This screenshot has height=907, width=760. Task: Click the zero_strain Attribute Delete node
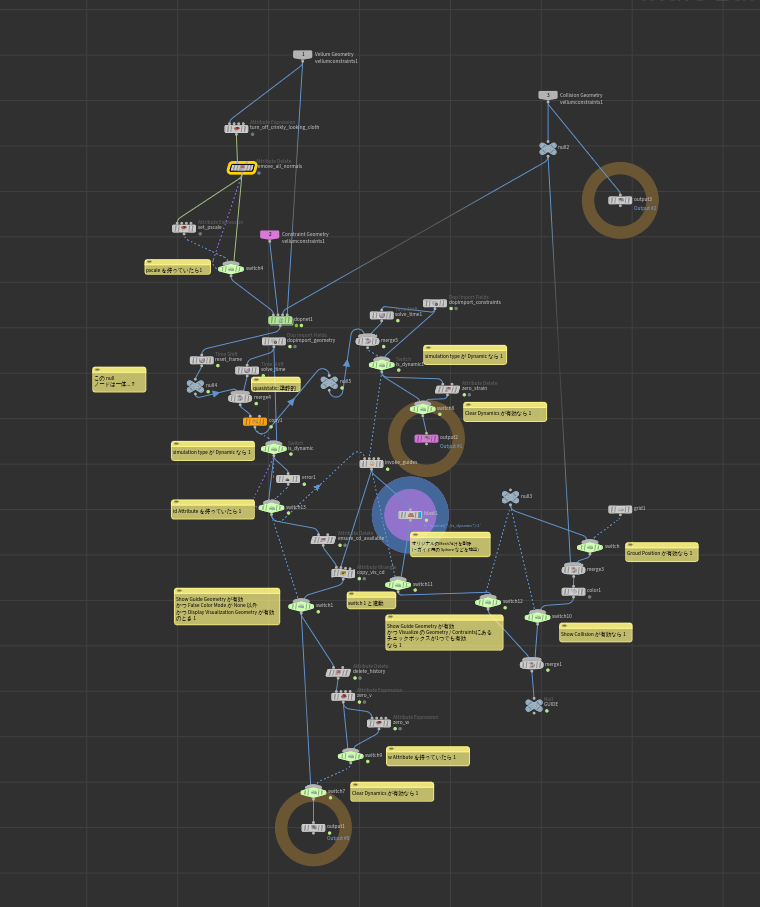tap(448, 389)
